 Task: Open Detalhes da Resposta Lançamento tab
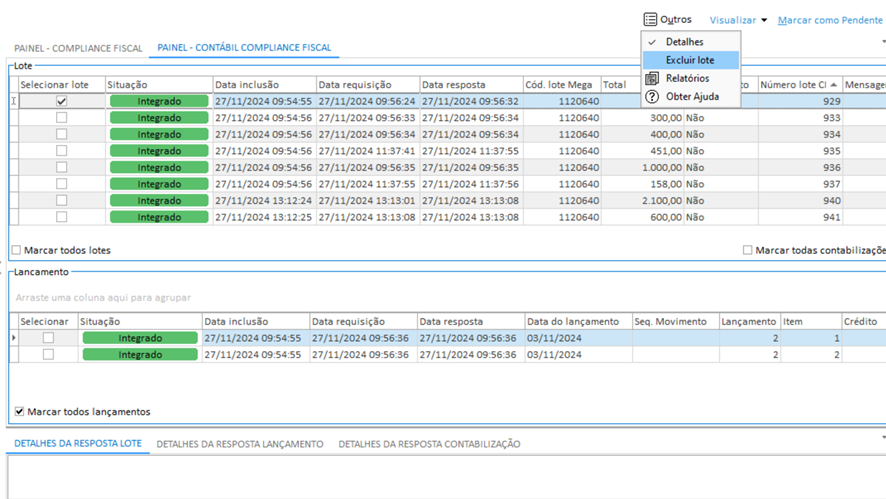239,444
